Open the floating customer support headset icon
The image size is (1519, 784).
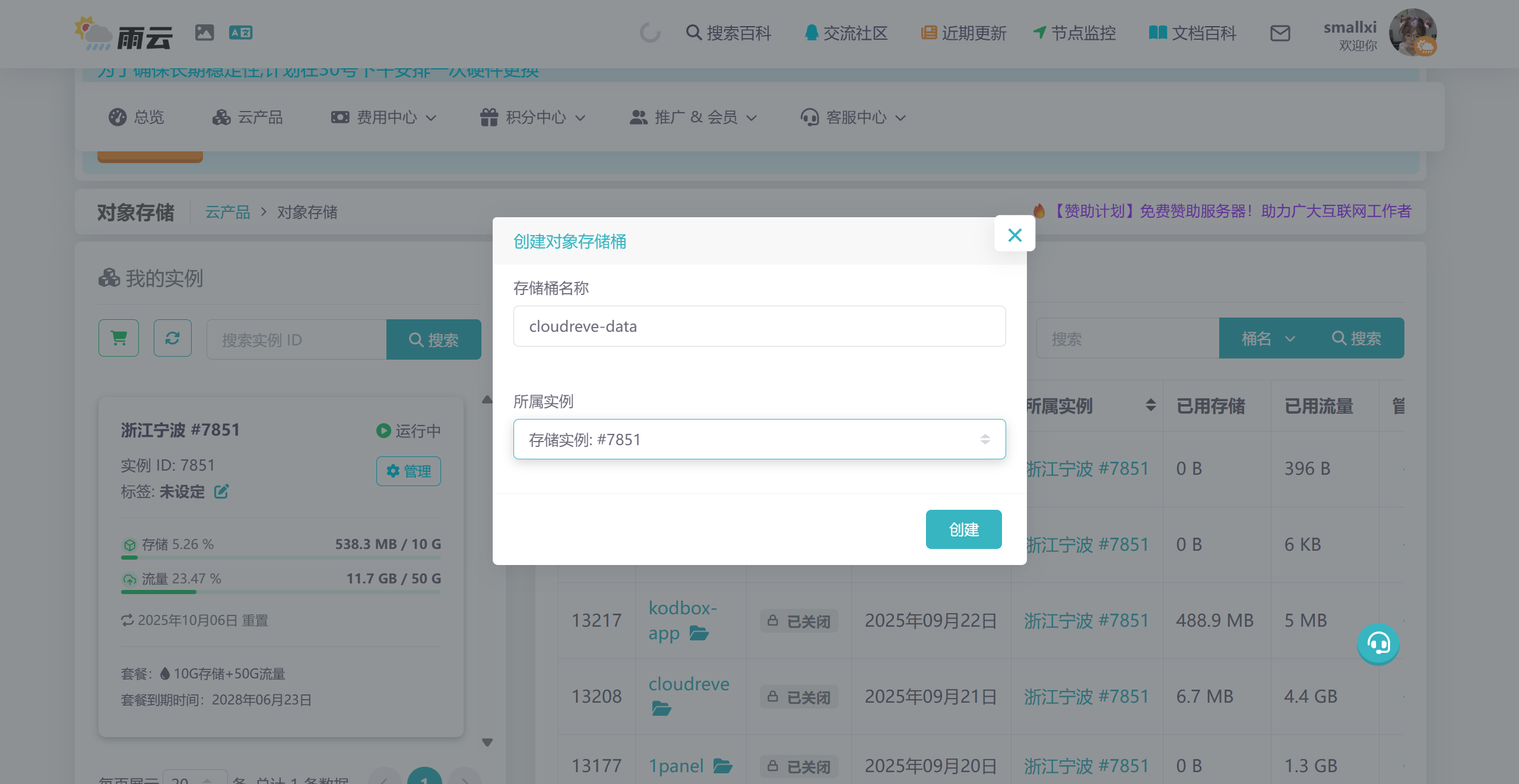pos(1378,644)
